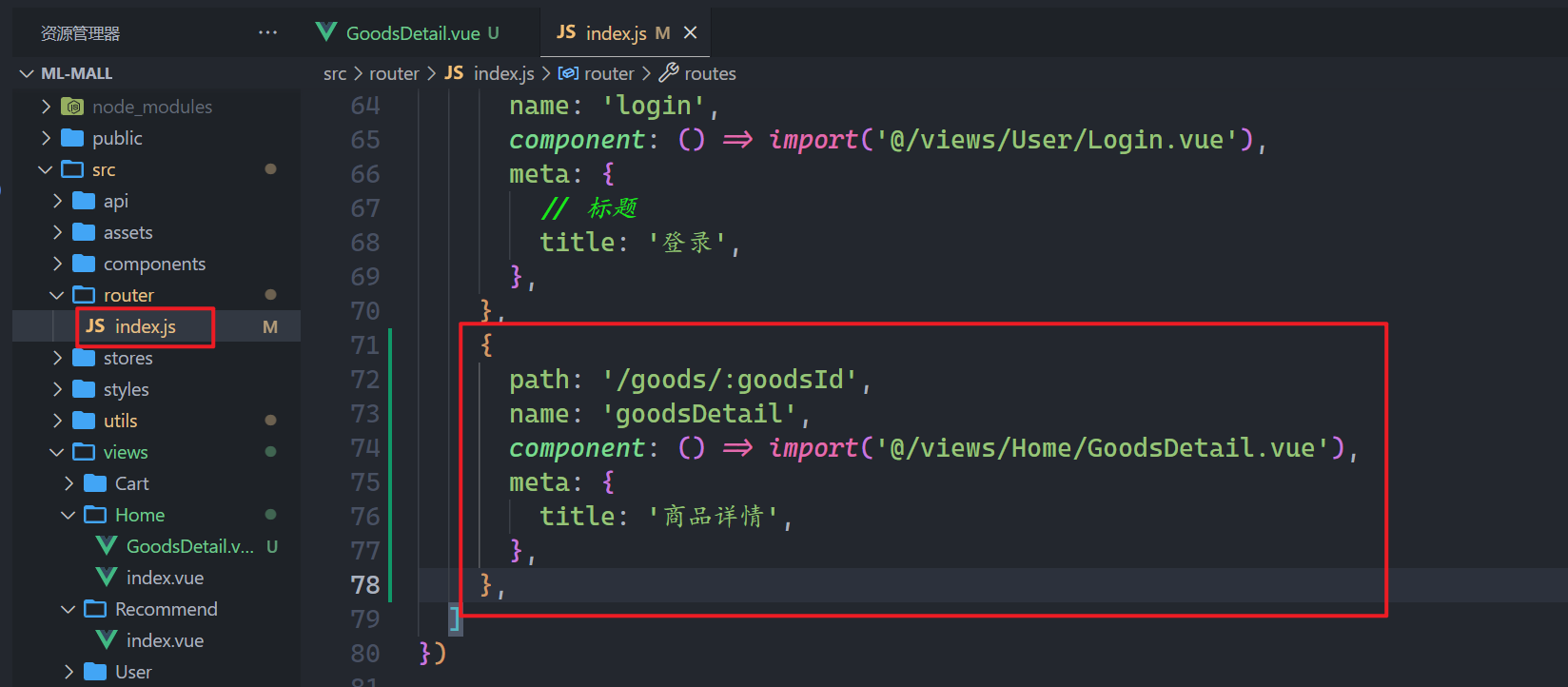Expand the stores folder chevron
Image resolution: width=1568 pixels, height=687 pixels.
tap(57, 358)
